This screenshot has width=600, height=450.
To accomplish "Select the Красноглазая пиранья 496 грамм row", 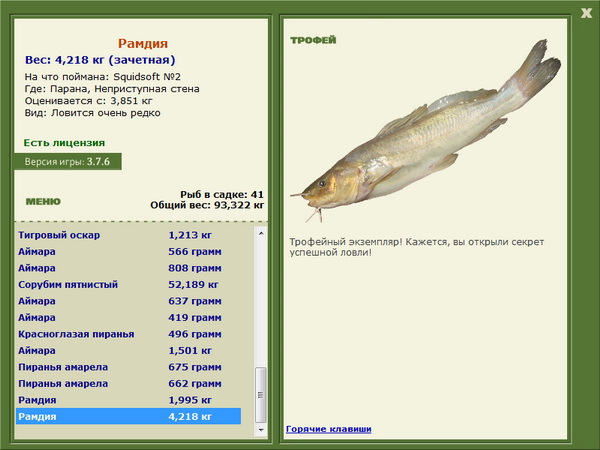I will pos(129,334).
